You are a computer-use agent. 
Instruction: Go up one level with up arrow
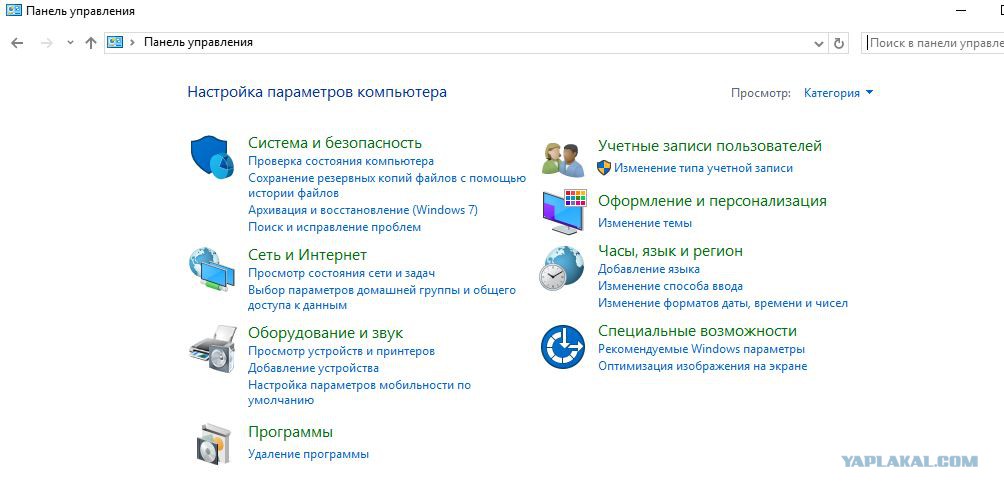point(91,43)
